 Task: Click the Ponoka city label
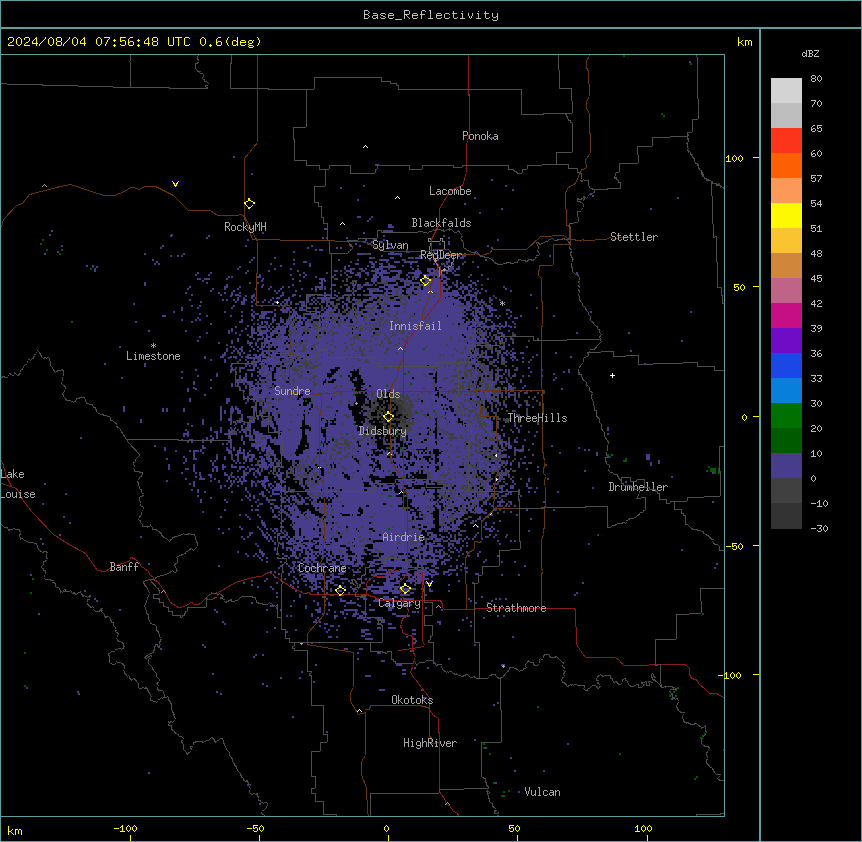coord(480,136)
